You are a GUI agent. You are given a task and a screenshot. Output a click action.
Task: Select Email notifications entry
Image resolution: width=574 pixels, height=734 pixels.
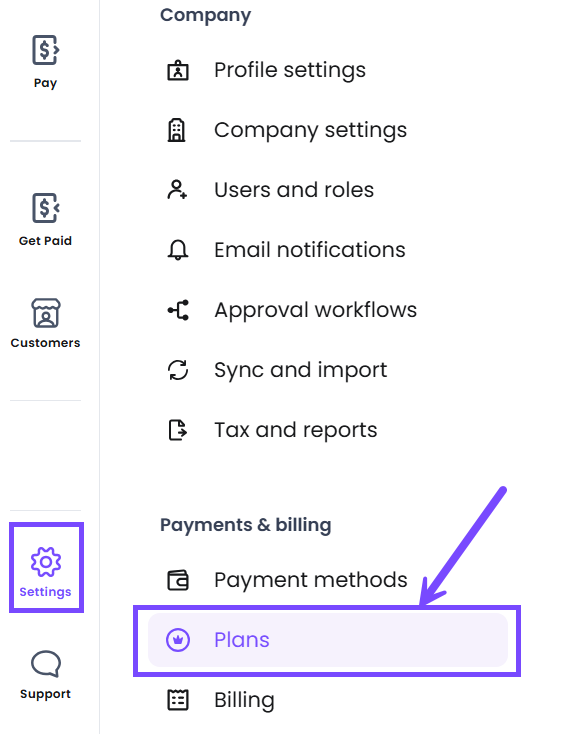(310, 250)
